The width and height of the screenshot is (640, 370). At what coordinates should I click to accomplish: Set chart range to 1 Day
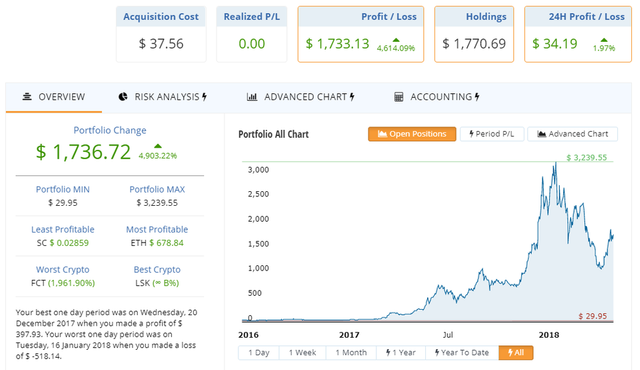click(259, 352)
